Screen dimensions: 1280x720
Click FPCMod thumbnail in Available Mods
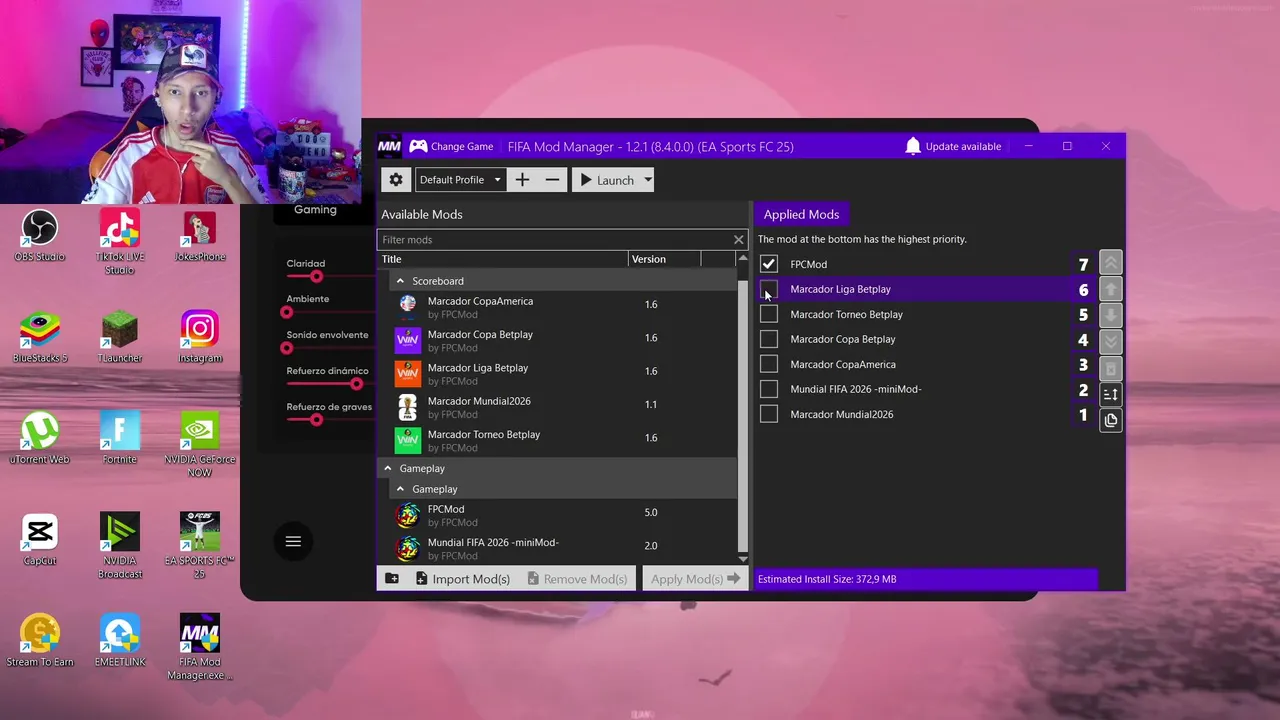coord(407,515)
